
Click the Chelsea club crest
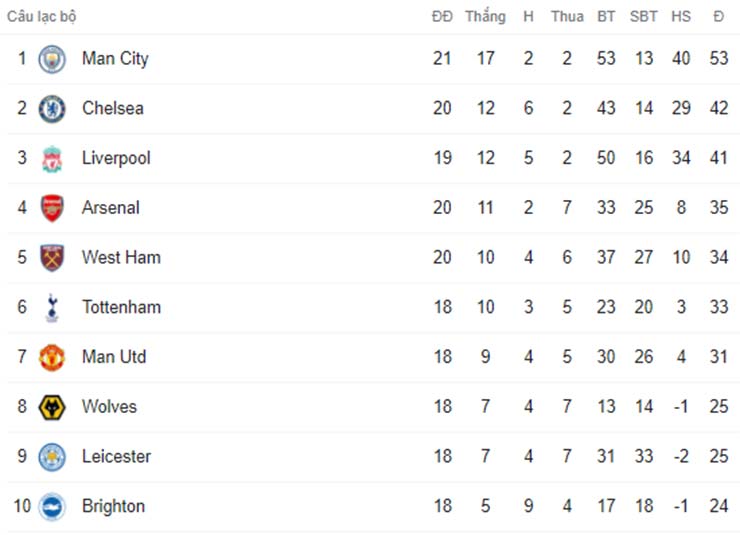coord(52,109)
